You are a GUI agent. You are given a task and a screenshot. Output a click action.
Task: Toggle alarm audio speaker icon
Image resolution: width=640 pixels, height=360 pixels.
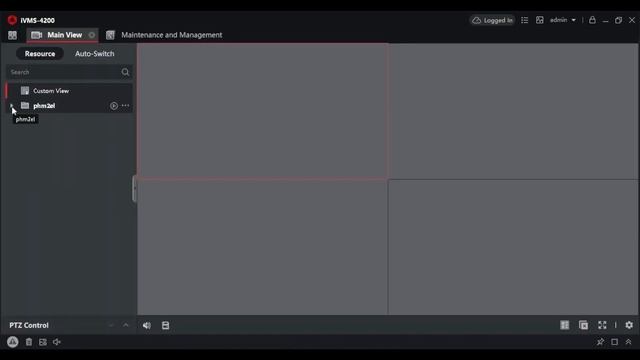(x=57, y=342)
